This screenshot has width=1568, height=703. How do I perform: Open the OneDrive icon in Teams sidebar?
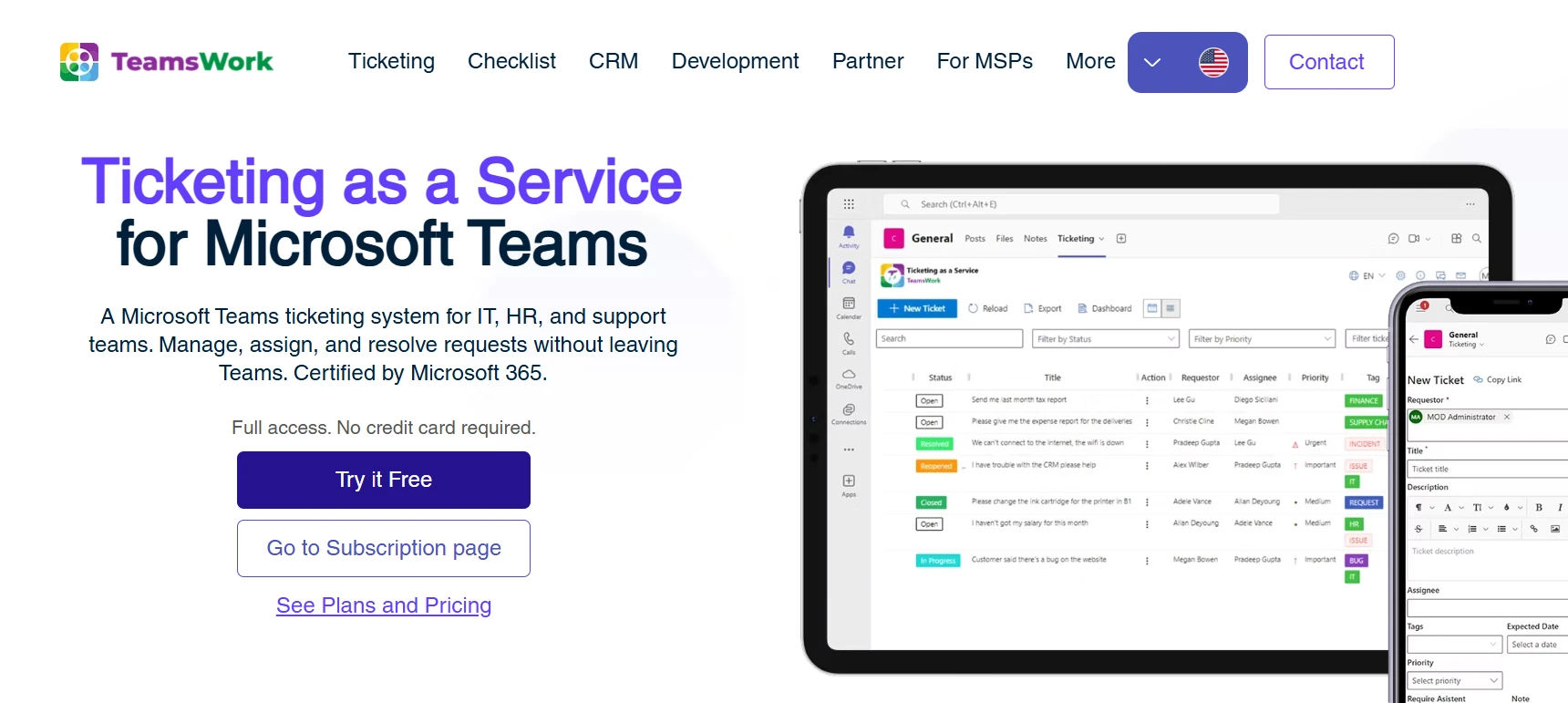pos(849,378)
